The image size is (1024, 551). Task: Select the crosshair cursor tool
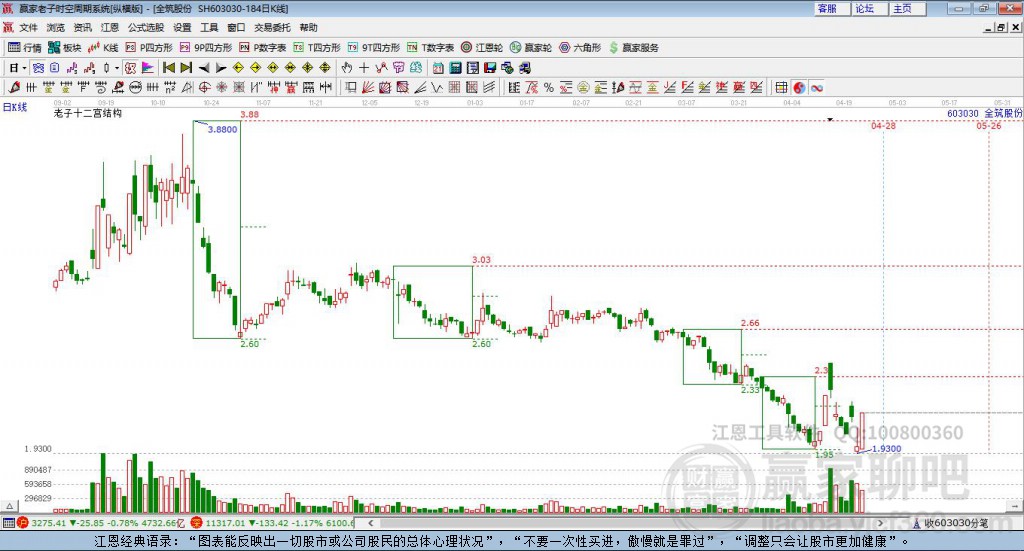(x=364, y=68)
